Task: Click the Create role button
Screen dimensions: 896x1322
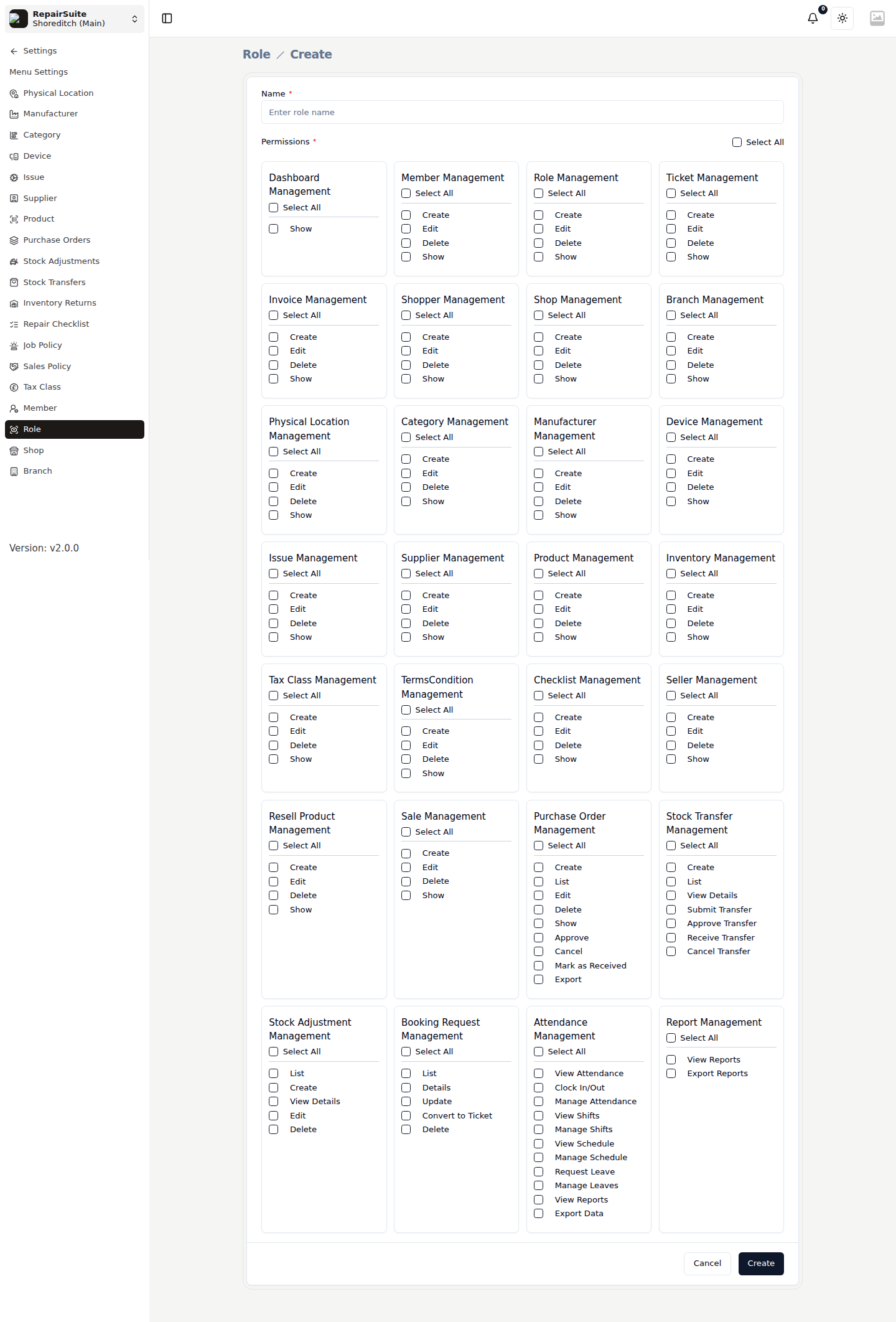Action: coord(761,1263)
